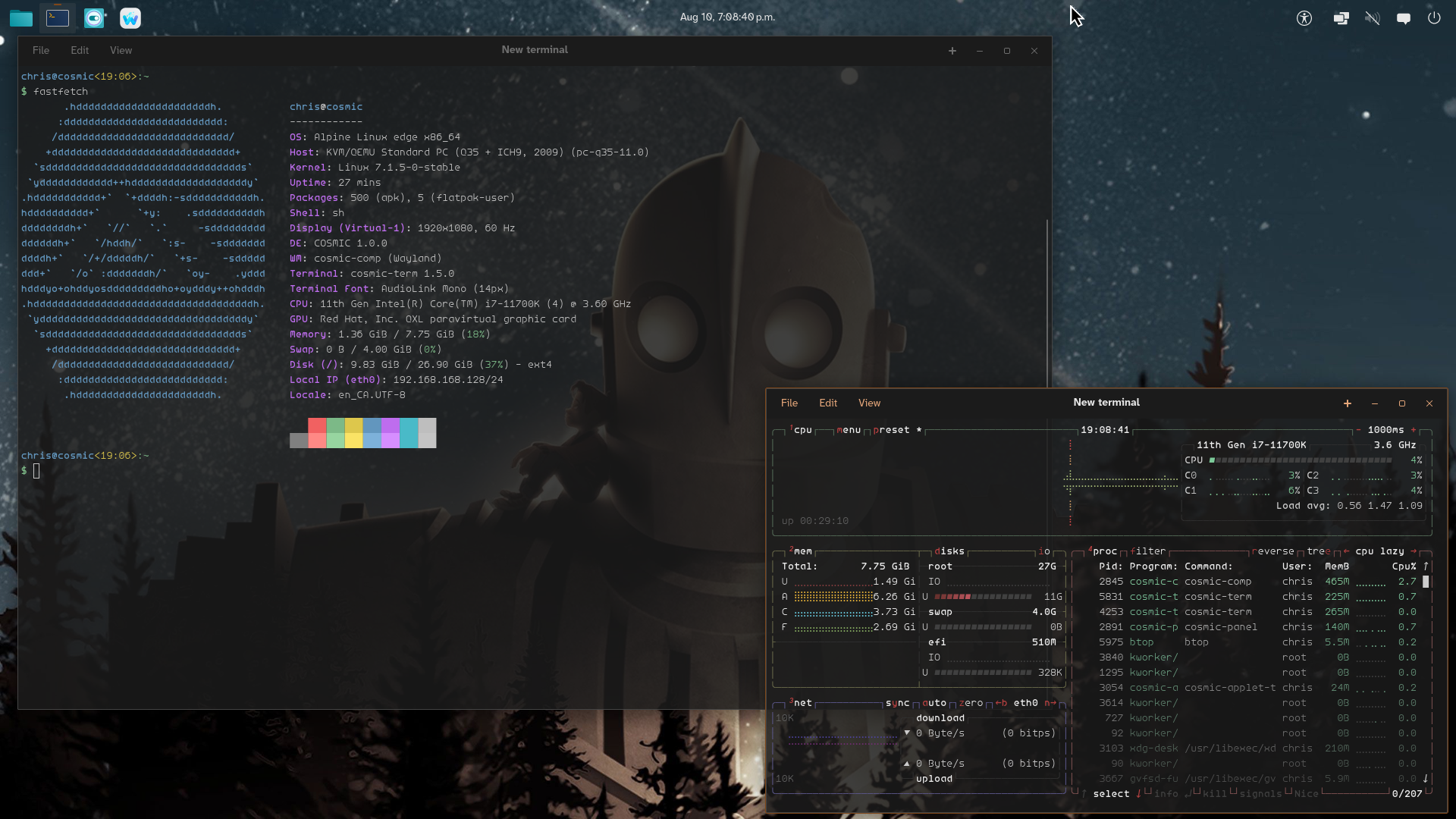Show notifications from the speech bubble icon

coord(1404,17)
